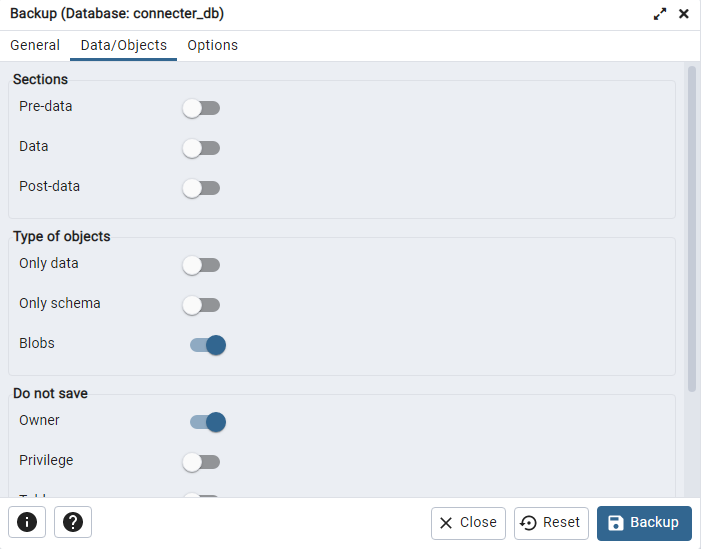Screen dimensions: 701x549
Task: Click the vertical scrollbar of the dialog
Action: pyautogui.click(x=691, y=230)
